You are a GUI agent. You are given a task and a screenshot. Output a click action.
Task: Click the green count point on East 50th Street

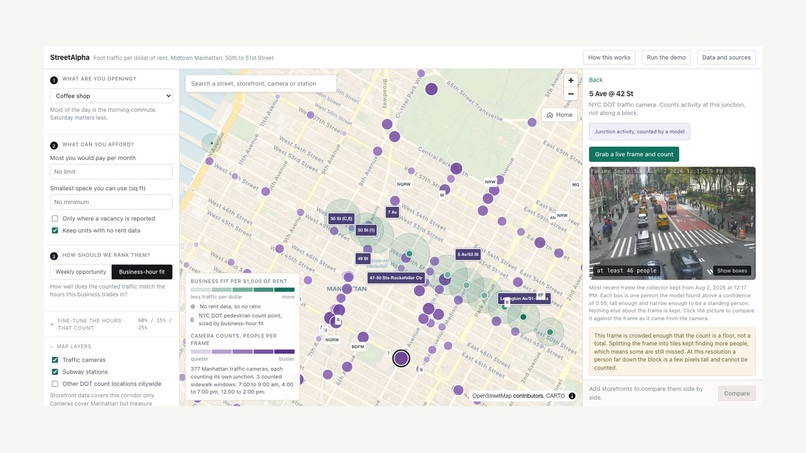549,332
